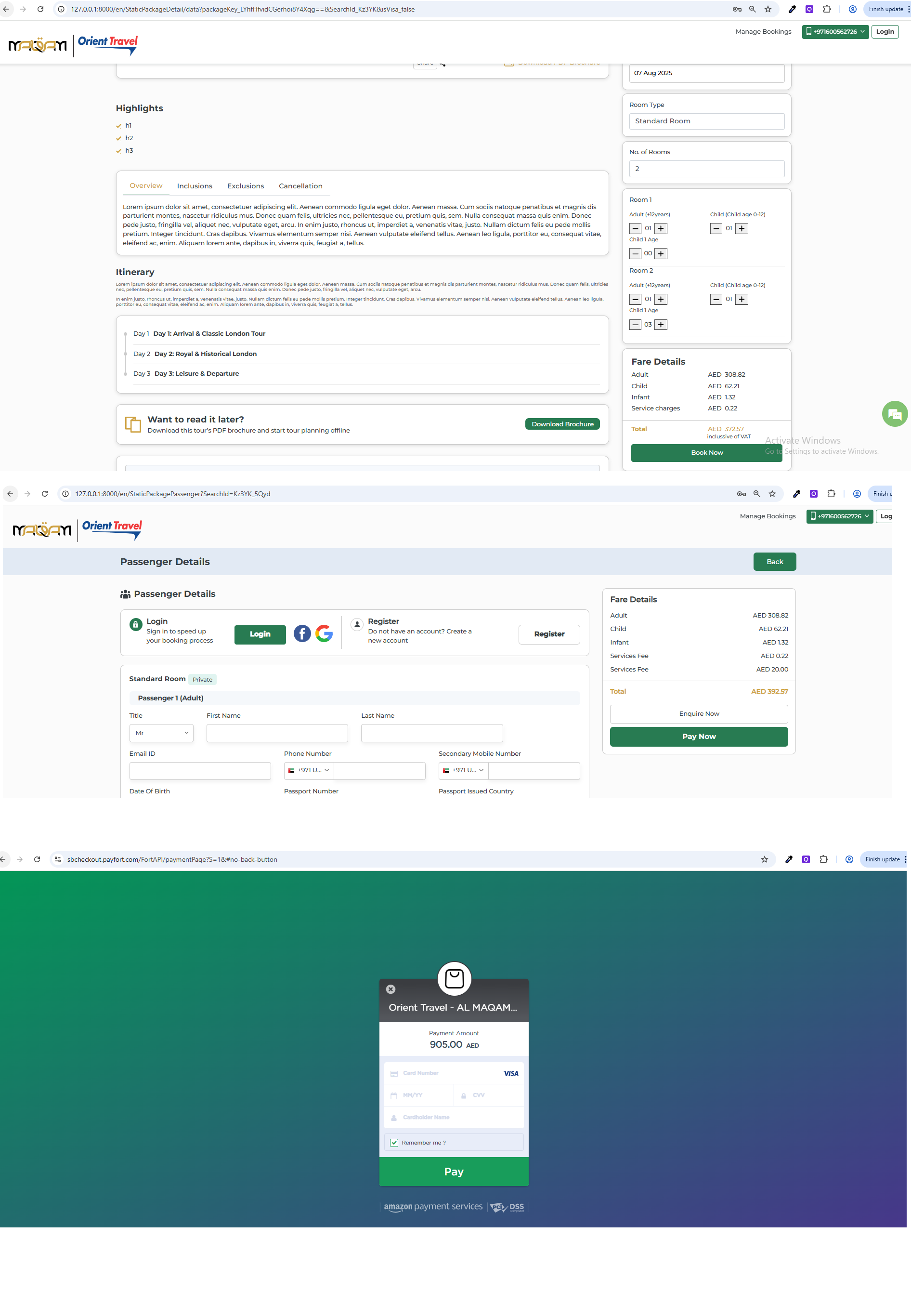This screenshot has height=1291, width=924.
Task: Reload the Passenger Details page
Action: pos(46,501)
